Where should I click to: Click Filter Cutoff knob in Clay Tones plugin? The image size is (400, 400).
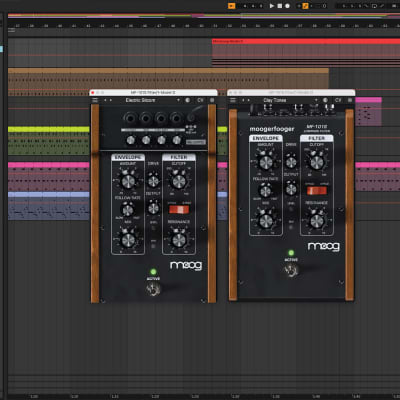coord(317,163)
